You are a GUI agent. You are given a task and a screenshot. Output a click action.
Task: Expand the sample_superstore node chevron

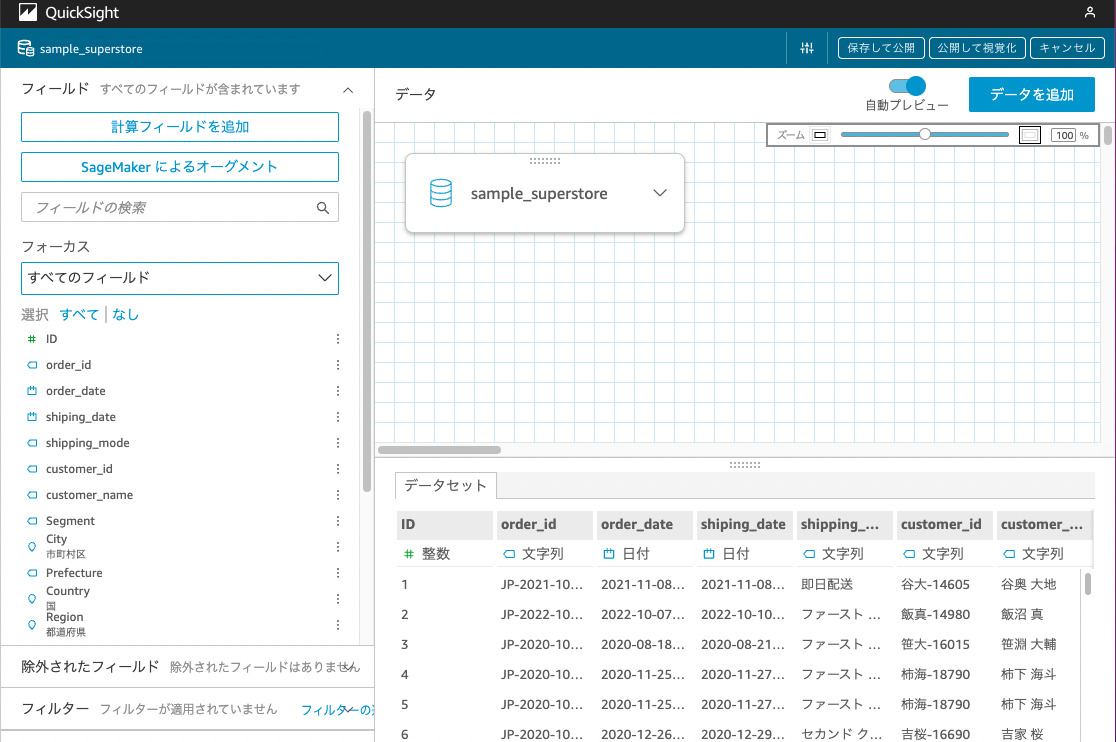click(x=659, y=192)
